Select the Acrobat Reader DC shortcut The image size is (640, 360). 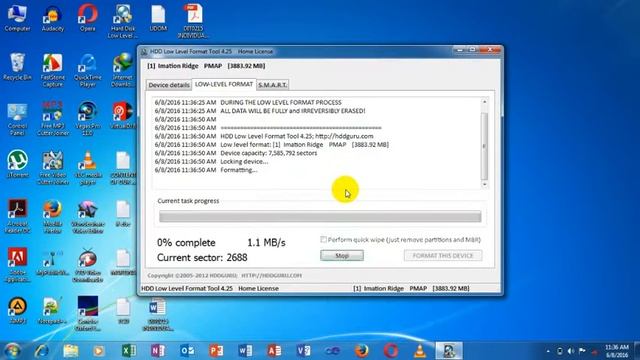(17, 217)
